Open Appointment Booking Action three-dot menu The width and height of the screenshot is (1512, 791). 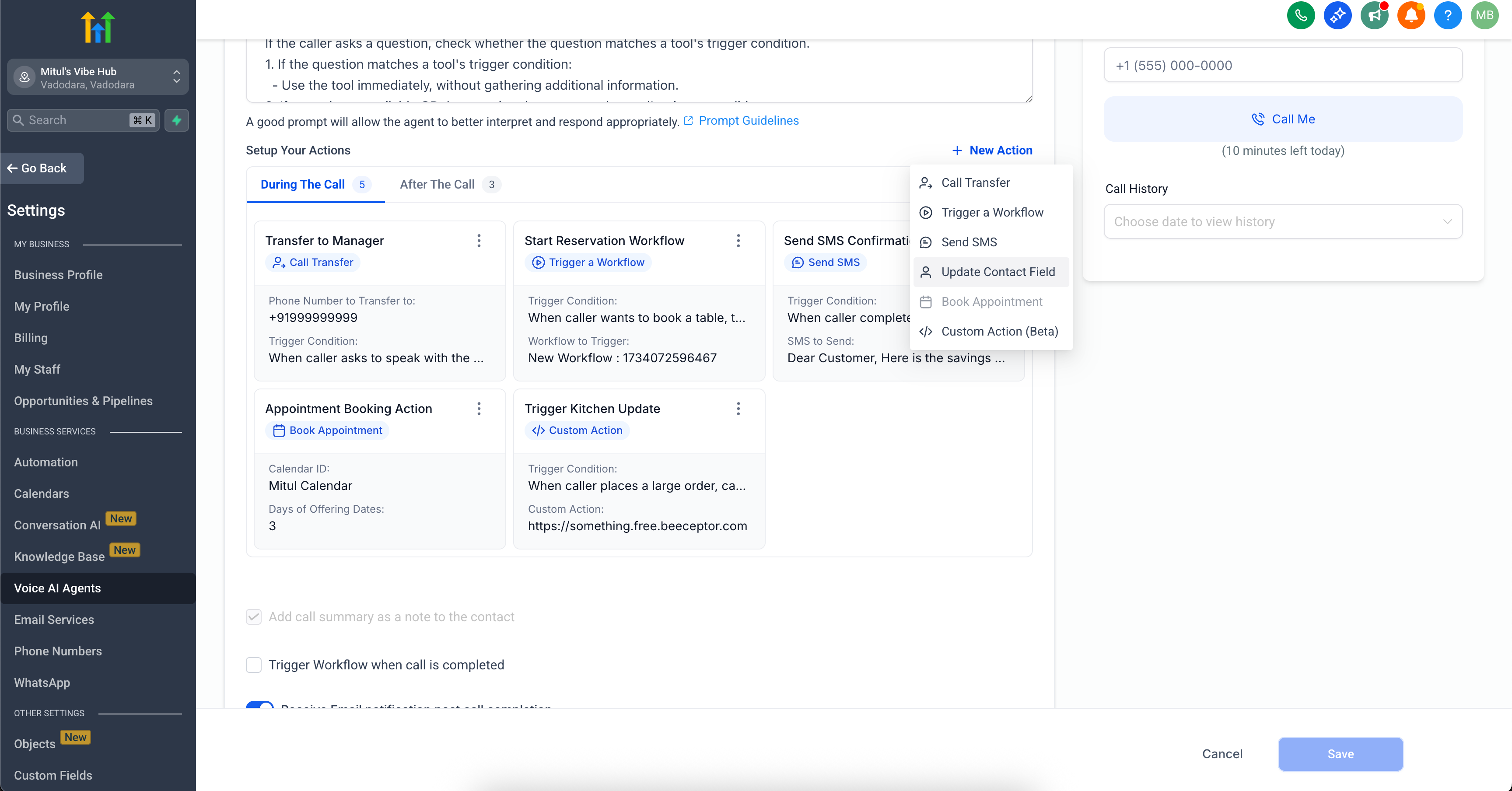coord(479,409)
